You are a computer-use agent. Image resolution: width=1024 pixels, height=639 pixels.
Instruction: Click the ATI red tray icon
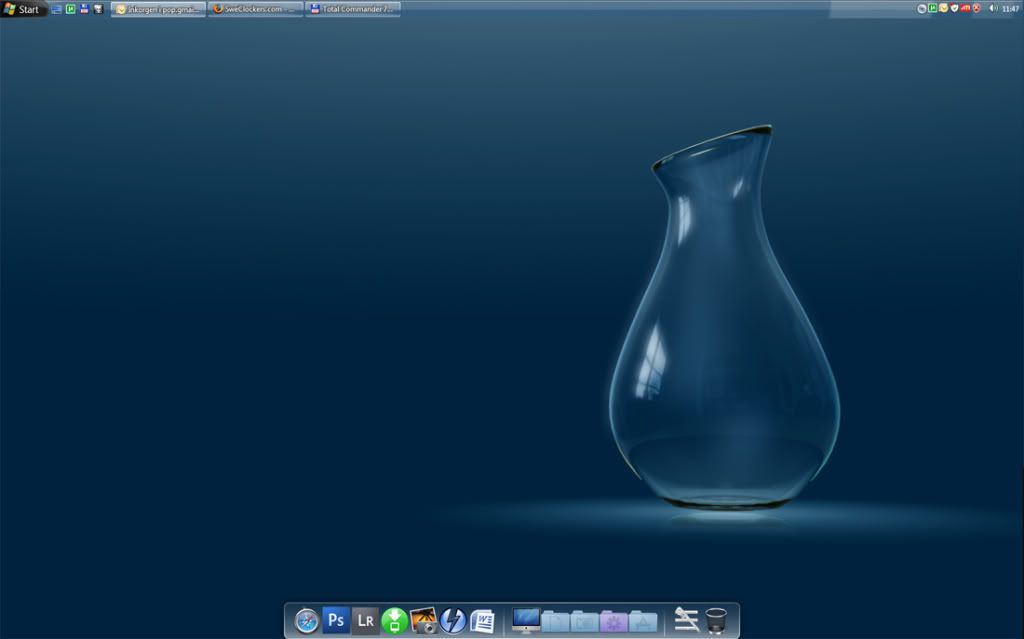click(965, 8)
